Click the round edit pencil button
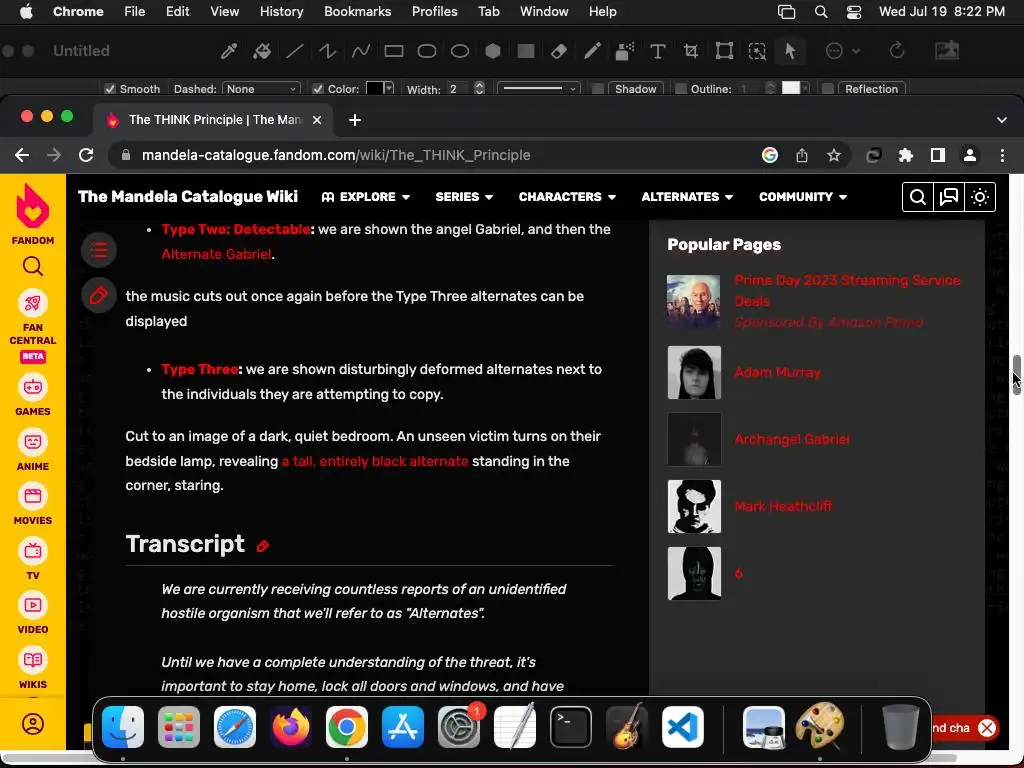The height and width of the screenshot is (768, 1024). (x=99, y=296)
